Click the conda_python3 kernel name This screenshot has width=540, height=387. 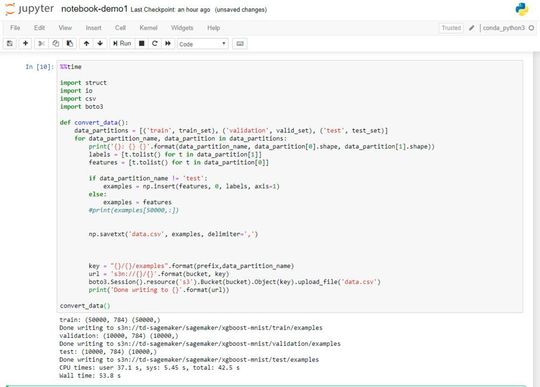[x=503, y=28]
